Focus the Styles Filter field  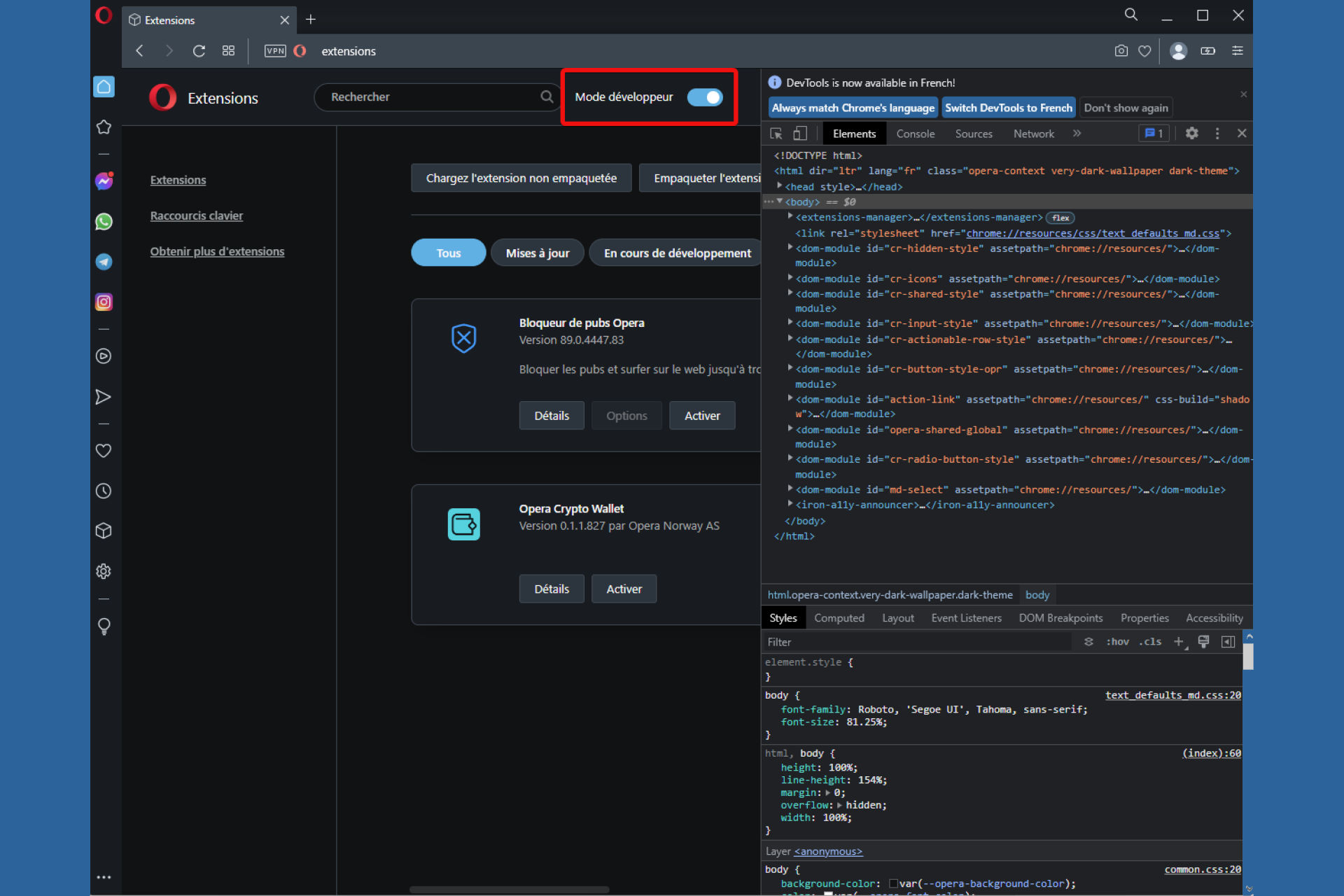pyautogui.click(x=917, y=642)
